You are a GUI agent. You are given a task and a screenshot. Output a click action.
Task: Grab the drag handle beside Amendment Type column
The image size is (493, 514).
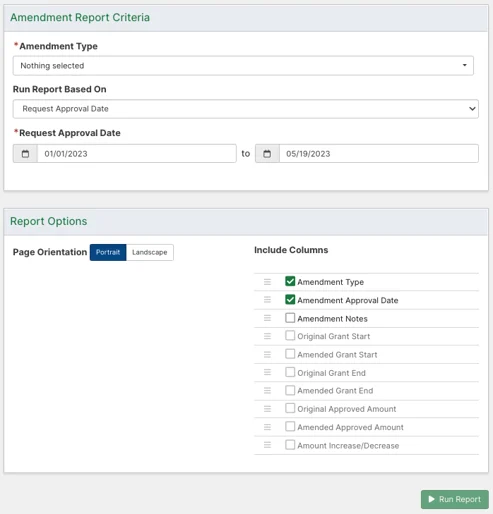click(x=267, y=282)
